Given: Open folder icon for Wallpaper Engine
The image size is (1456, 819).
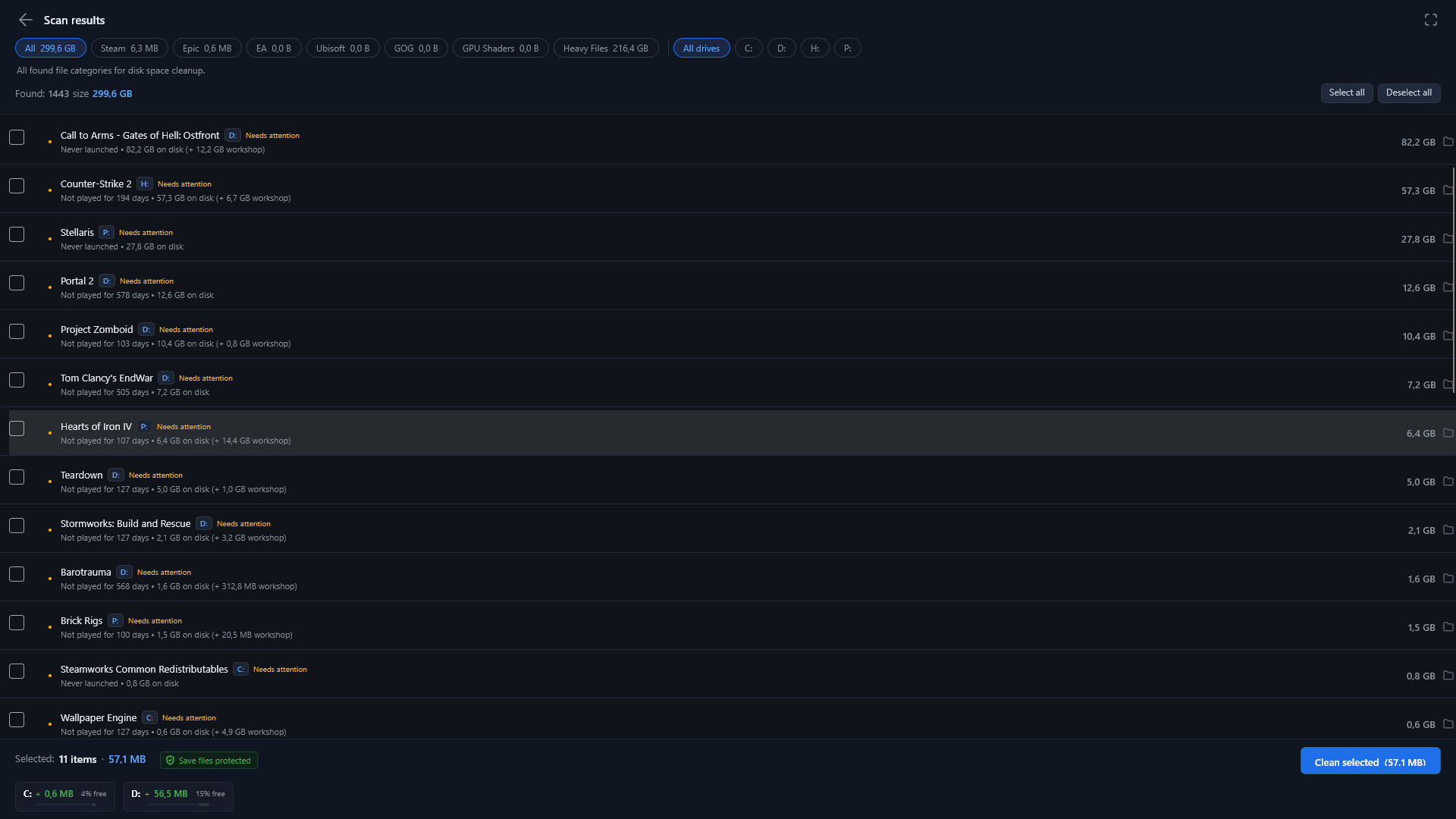Looking at the screenshot, I should (x=1448, y=724).
